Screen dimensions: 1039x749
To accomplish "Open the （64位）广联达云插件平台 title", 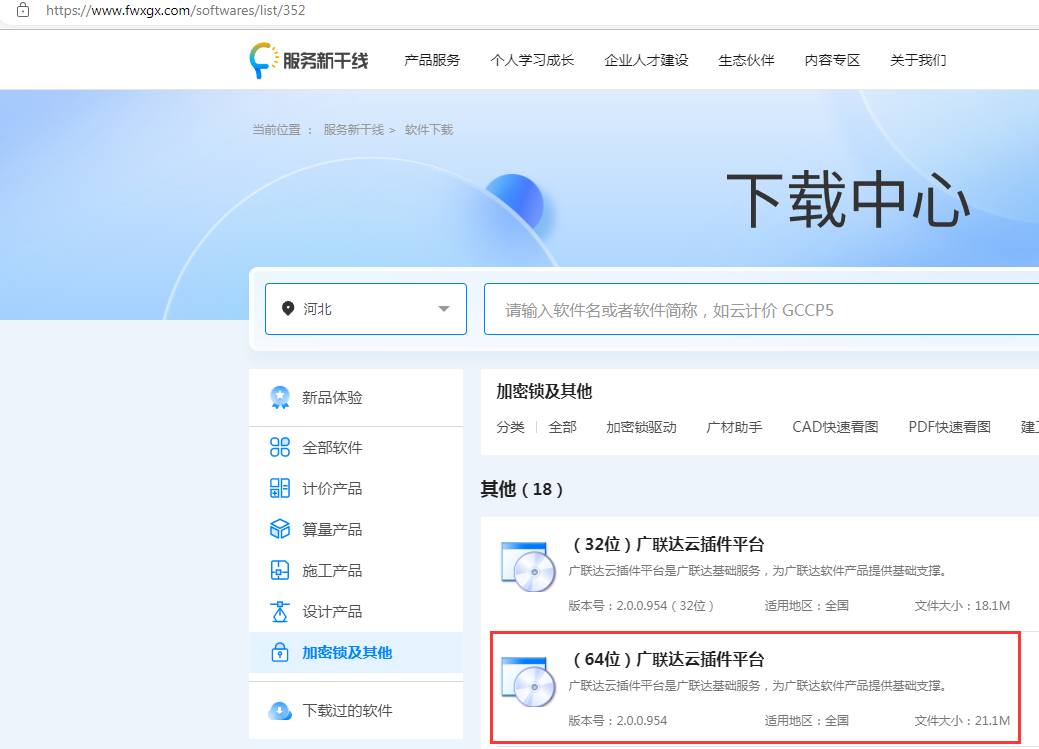I will (667, 659).
